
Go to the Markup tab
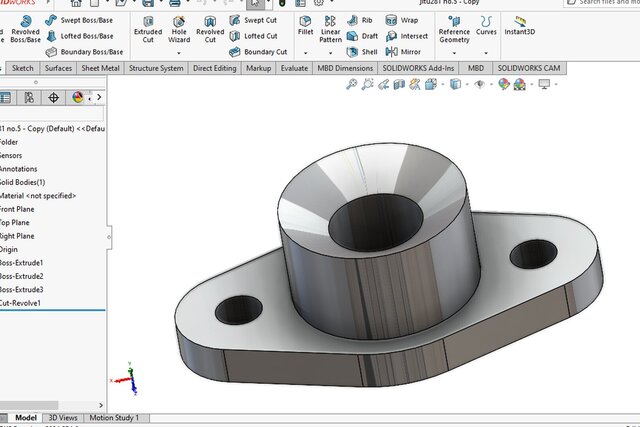[258, 68]
